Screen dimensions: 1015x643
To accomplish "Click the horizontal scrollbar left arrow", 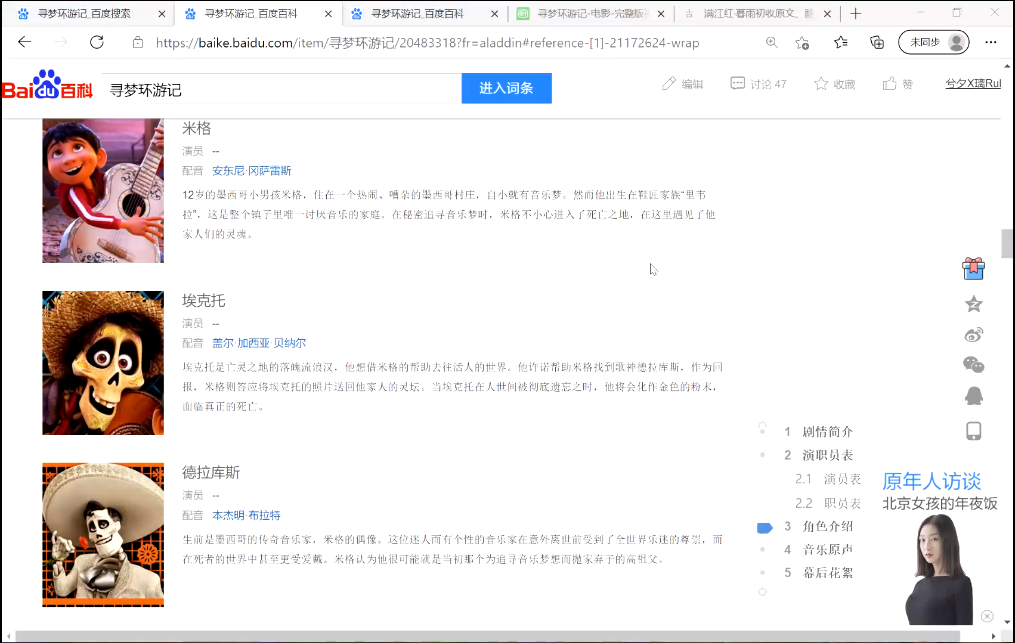I will pos(8,637).
